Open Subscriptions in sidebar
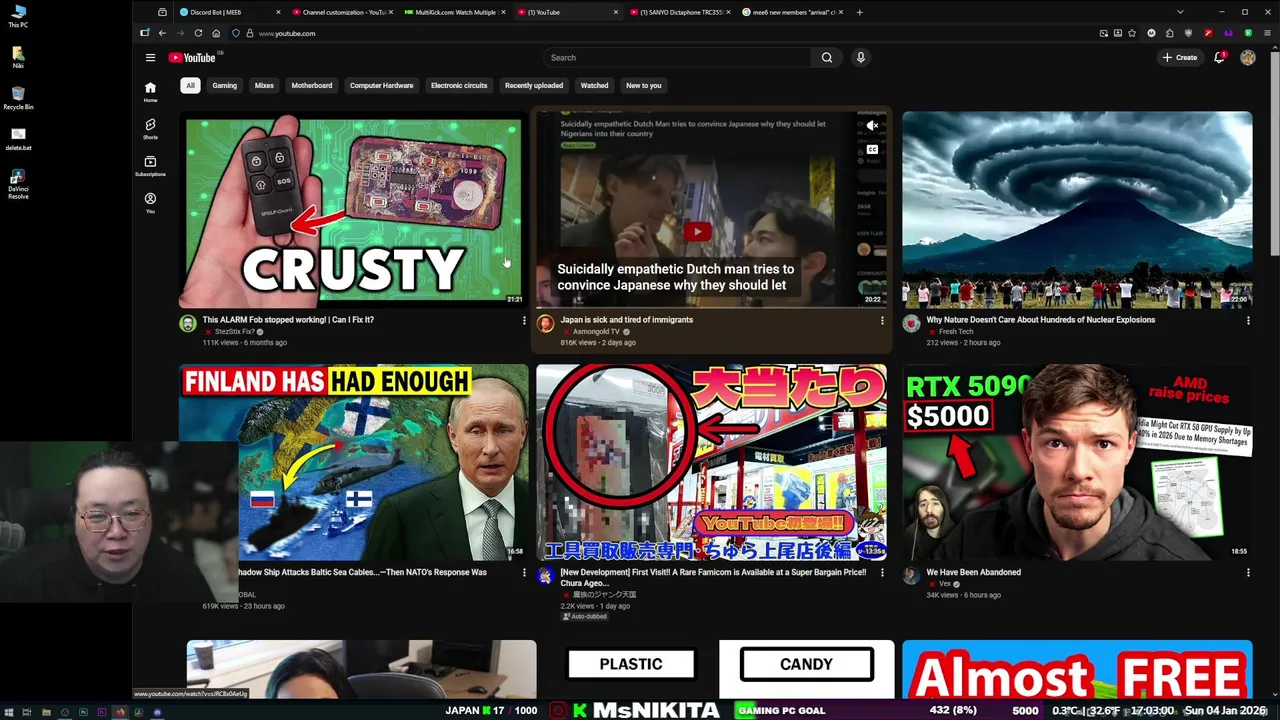The height and width of the screenshot is (720, 1280). pos(150,166)
